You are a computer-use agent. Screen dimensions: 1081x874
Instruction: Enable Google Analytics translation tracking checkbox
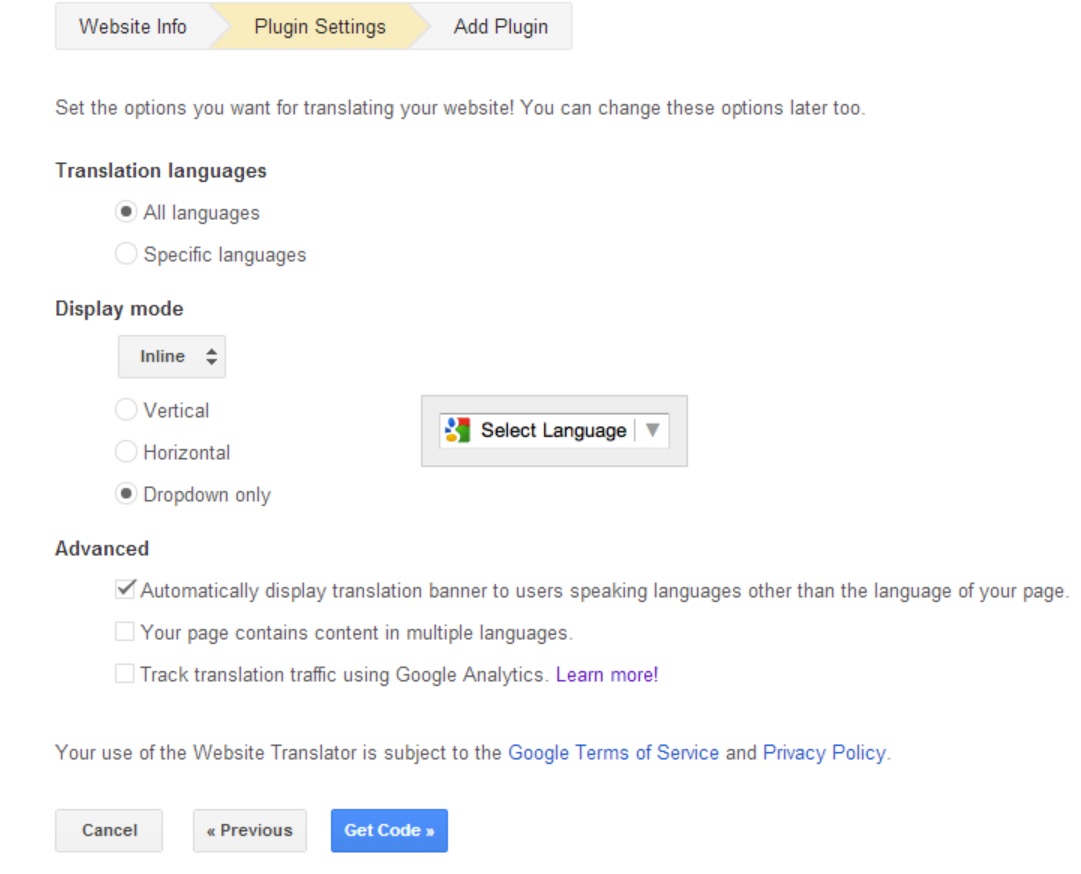click(125, 674)
